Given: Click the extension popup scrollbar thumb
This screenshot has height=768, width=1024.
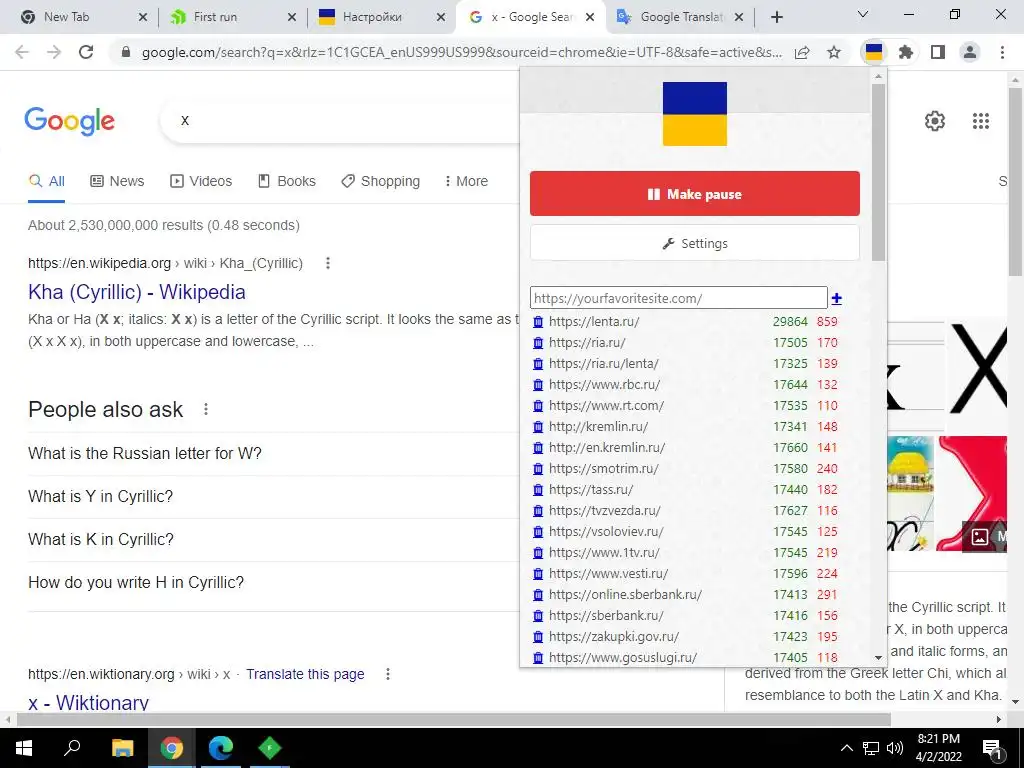Looking at the screenshot, I should (878, 172).
